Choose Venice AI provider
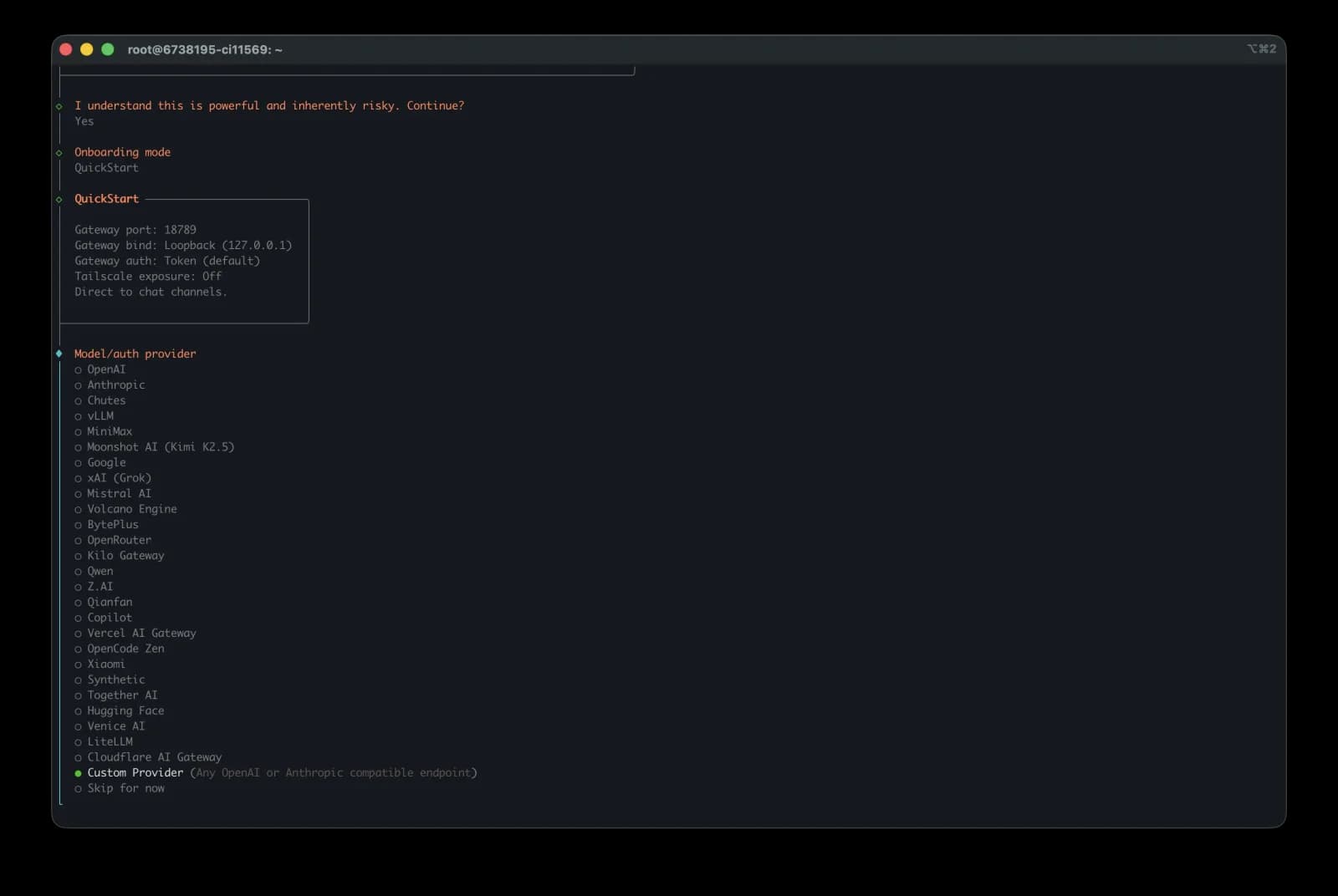The width and height of the screenshot is (1338, 896). tap(110, 726)
